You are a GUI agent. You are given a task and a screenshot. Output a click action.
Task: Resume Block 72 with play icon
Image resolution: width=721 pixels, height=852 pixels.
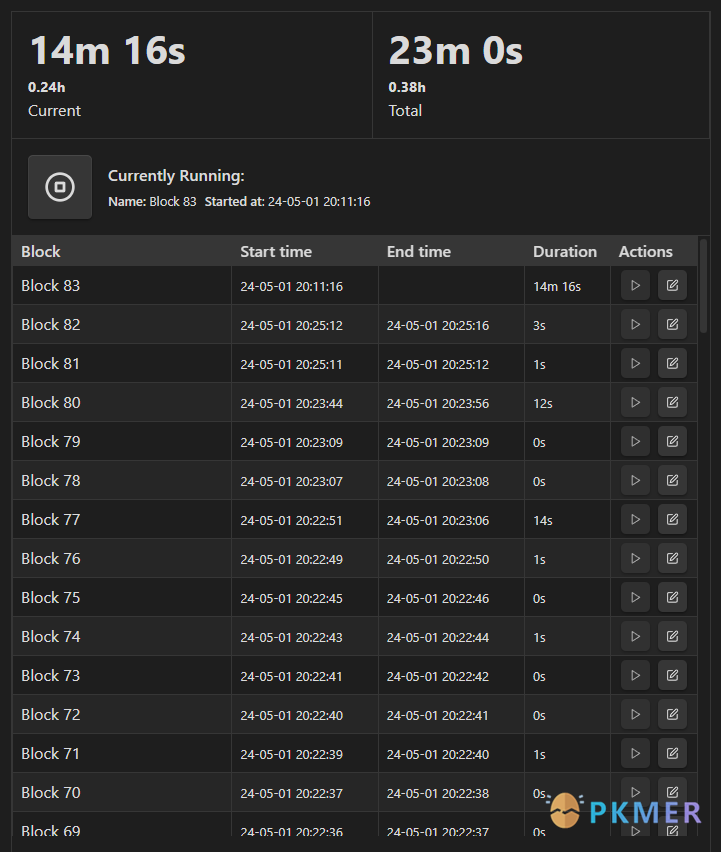635,715
